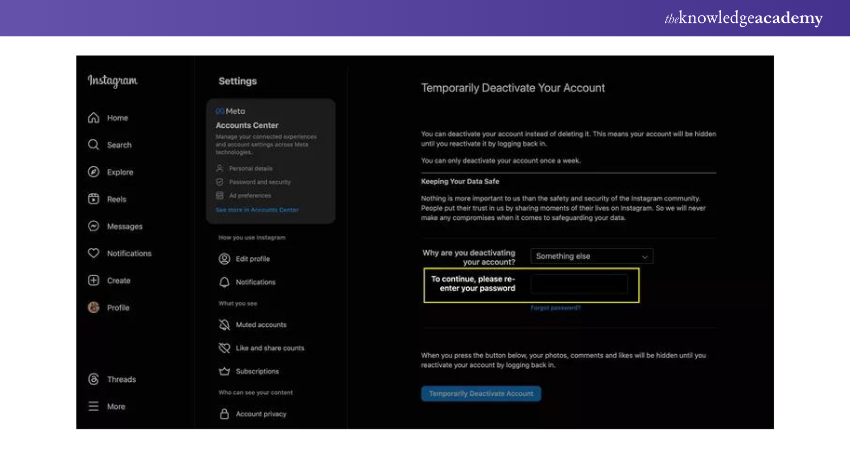Screen dimensions: 850x450
Task: Open the Muted accounts settings item
Action: pyautogui.click(x=261, y=325)
